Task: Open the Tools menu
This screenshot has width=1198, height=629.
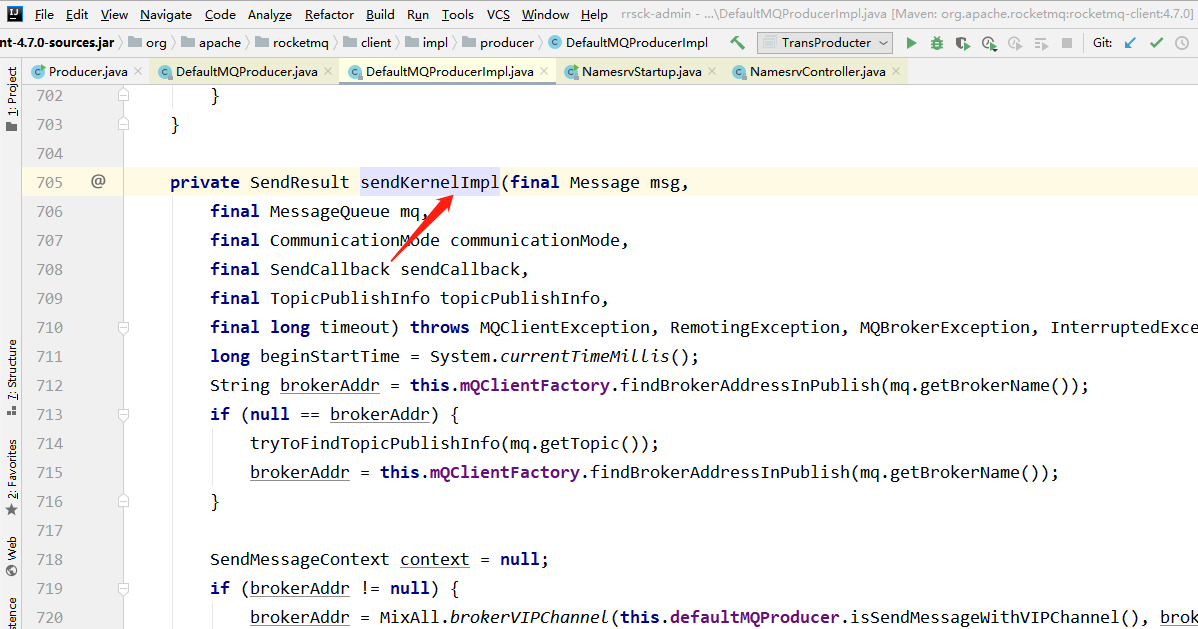Action: pyautogui.click(x=458, y=15)
